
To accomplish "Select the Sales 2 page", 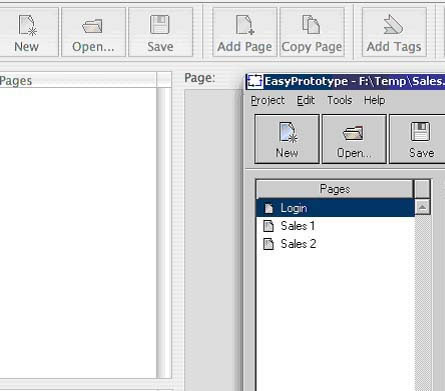I will click(x=335, y=244).
